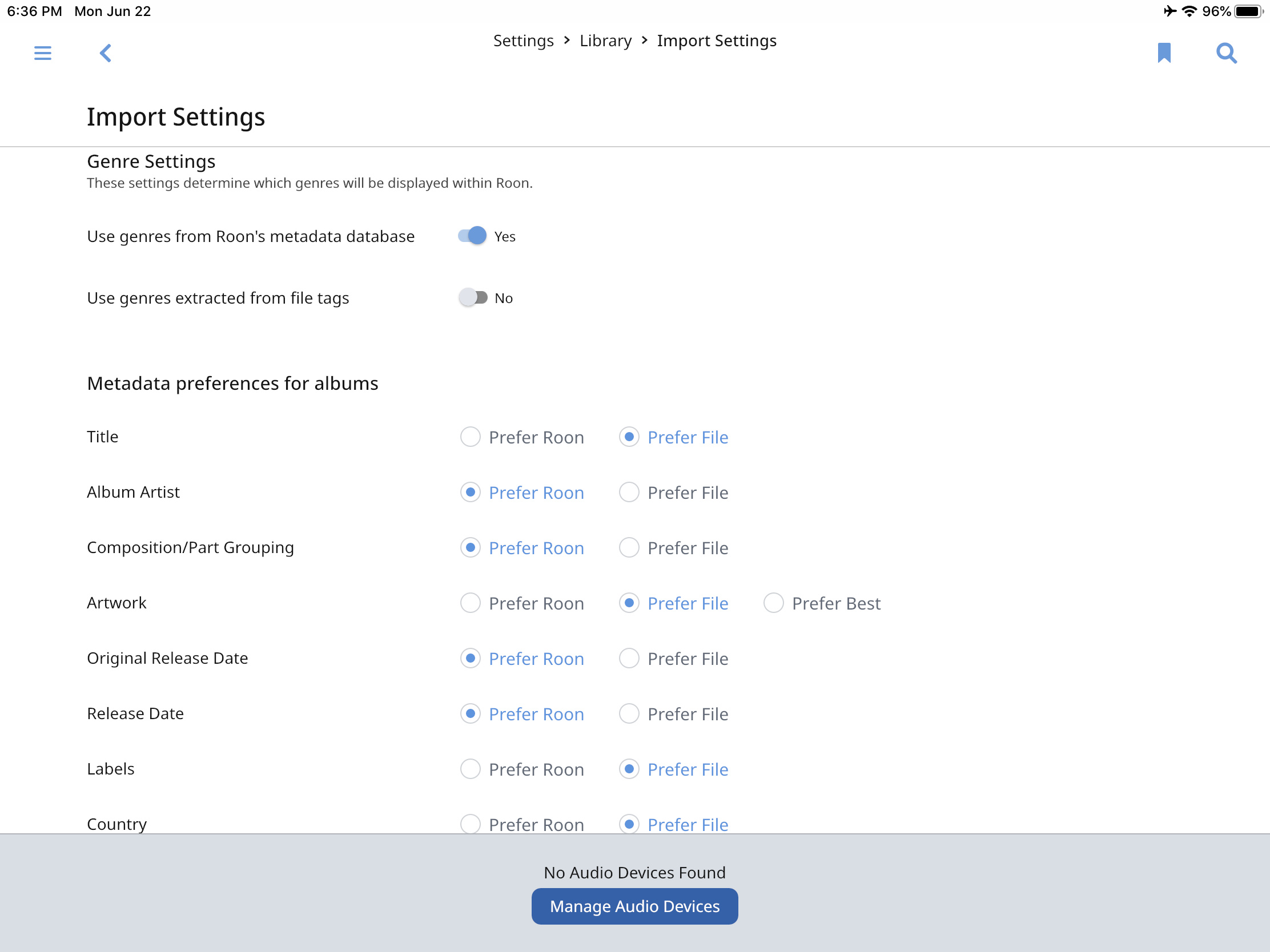Select Import Settings in the breadcrumb
1270x952 pixels.
pyautogui.click(x=717, y=41)
